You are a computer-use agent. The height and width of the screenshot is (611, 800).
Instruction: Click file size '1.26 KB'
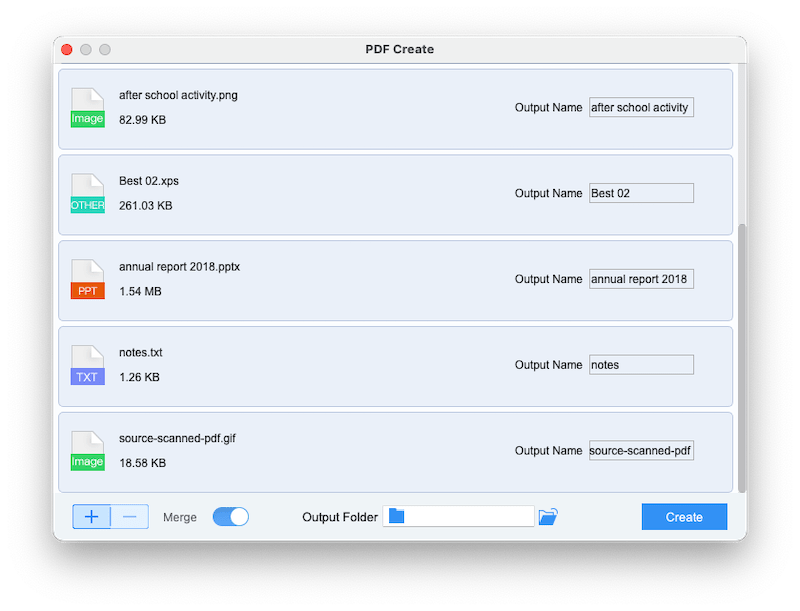click(139, 377)
